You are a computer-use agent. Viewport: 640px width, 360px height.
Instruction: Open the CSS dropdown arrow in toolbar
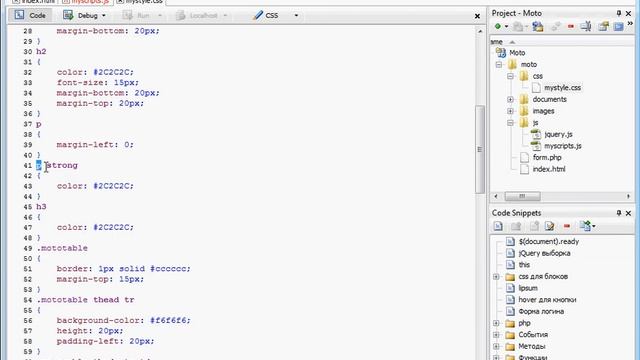click(296, 16)
